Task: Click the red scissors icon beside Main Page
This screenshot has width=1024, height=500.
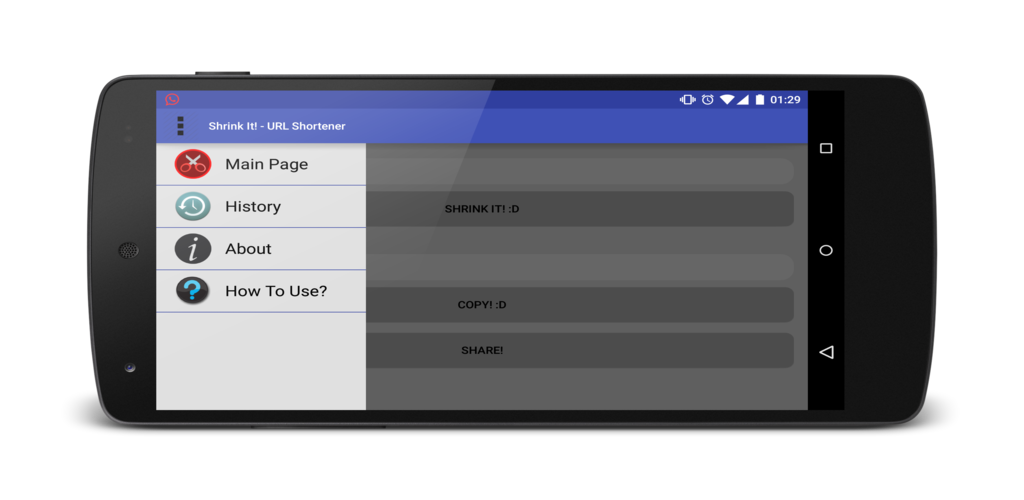Action: pyautogui.click(x=193, y=164)
